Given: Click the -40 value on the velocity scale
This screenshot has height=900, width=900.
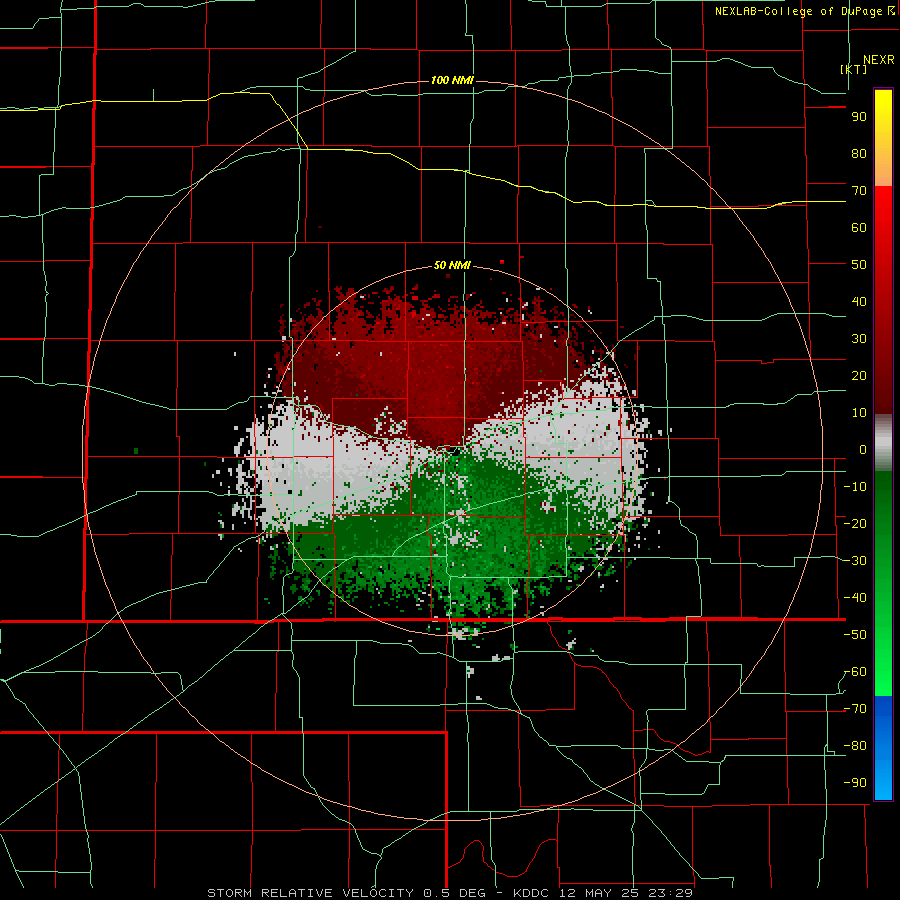Looking at the screenshot, I should point(855,598).
